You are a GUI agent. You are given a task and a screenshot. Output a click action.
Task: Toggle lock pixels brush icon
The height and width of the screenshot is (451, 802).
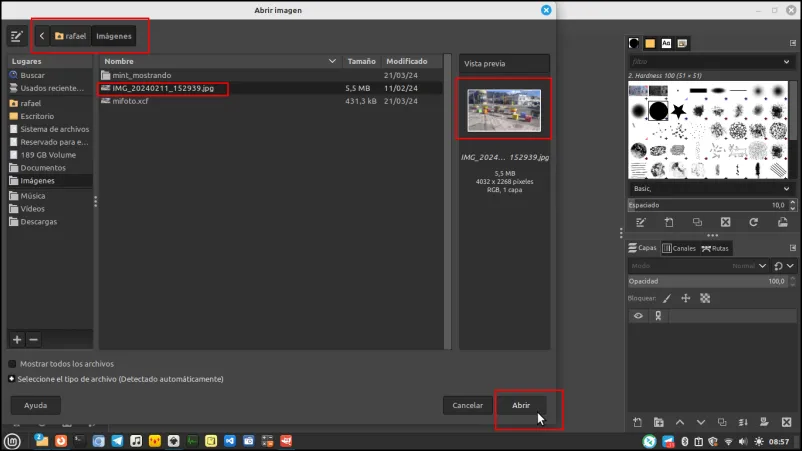(x=667, y=299)
